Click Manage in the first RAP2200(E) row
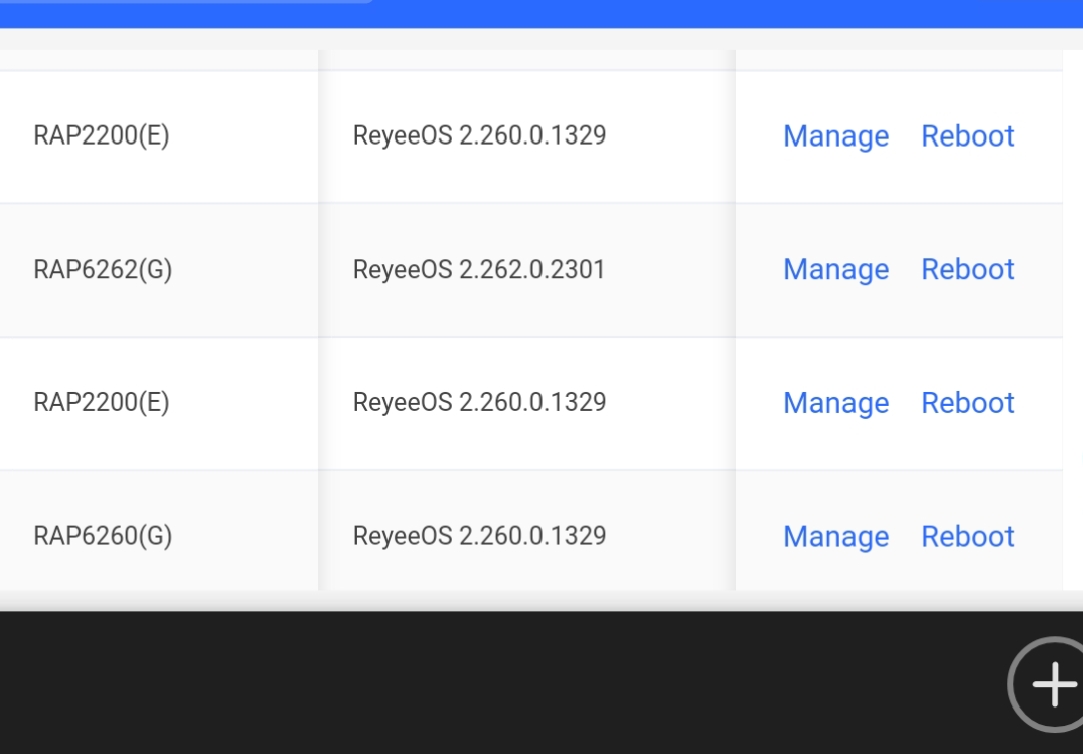The height and width of the screenshot is (754, 1083). [x=835, y=136]
